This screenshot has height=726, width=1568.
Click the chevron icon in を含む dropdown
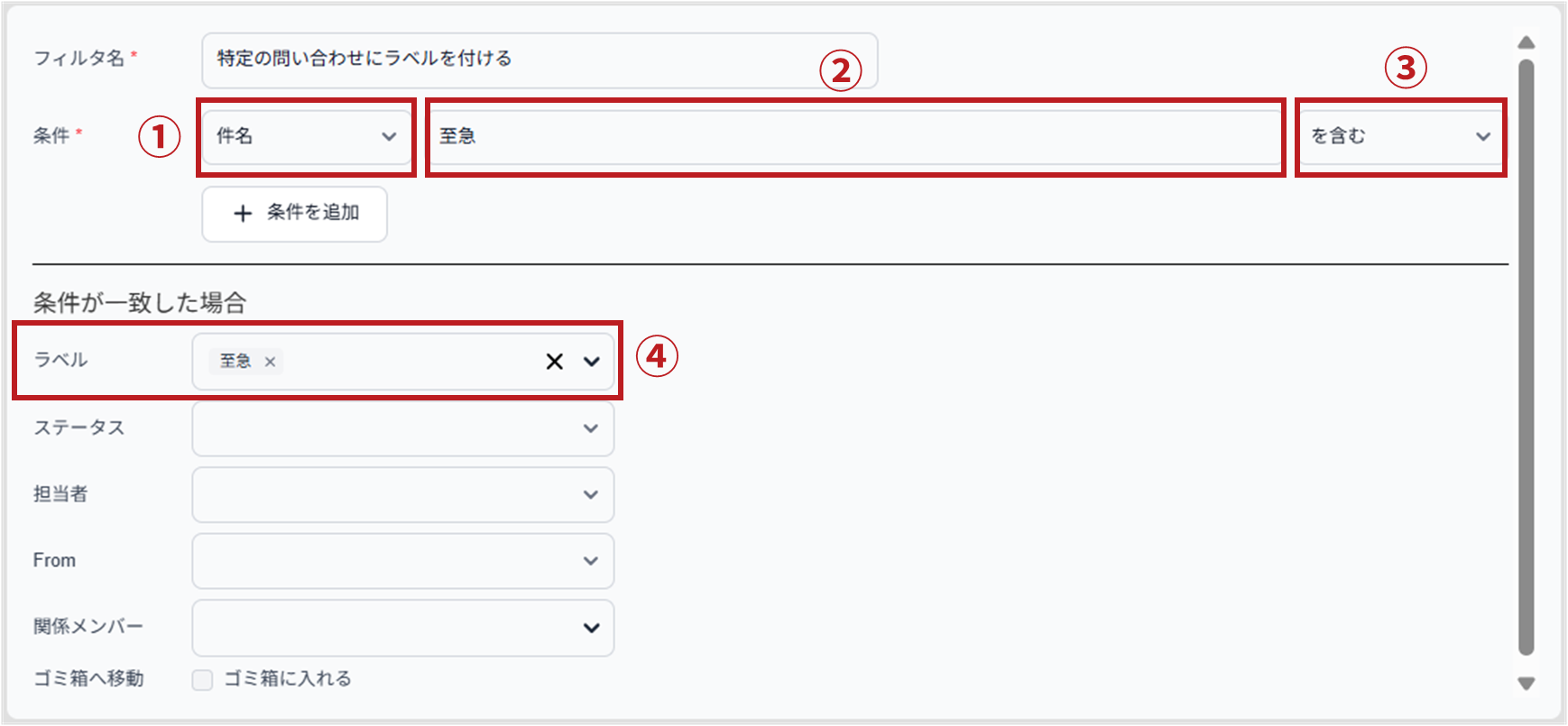pos(1483,137)
